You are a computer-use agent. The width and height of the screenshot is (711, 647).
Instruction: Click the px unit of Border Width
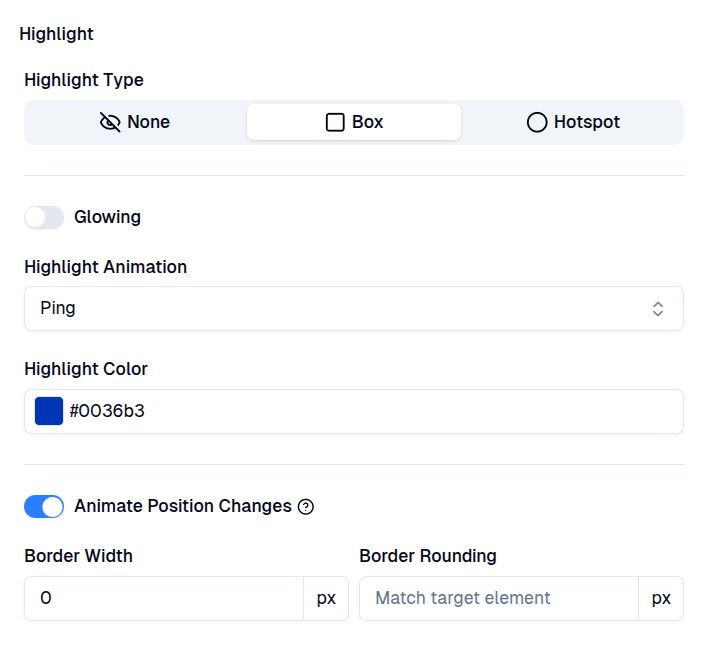click(x=326, y=598)
